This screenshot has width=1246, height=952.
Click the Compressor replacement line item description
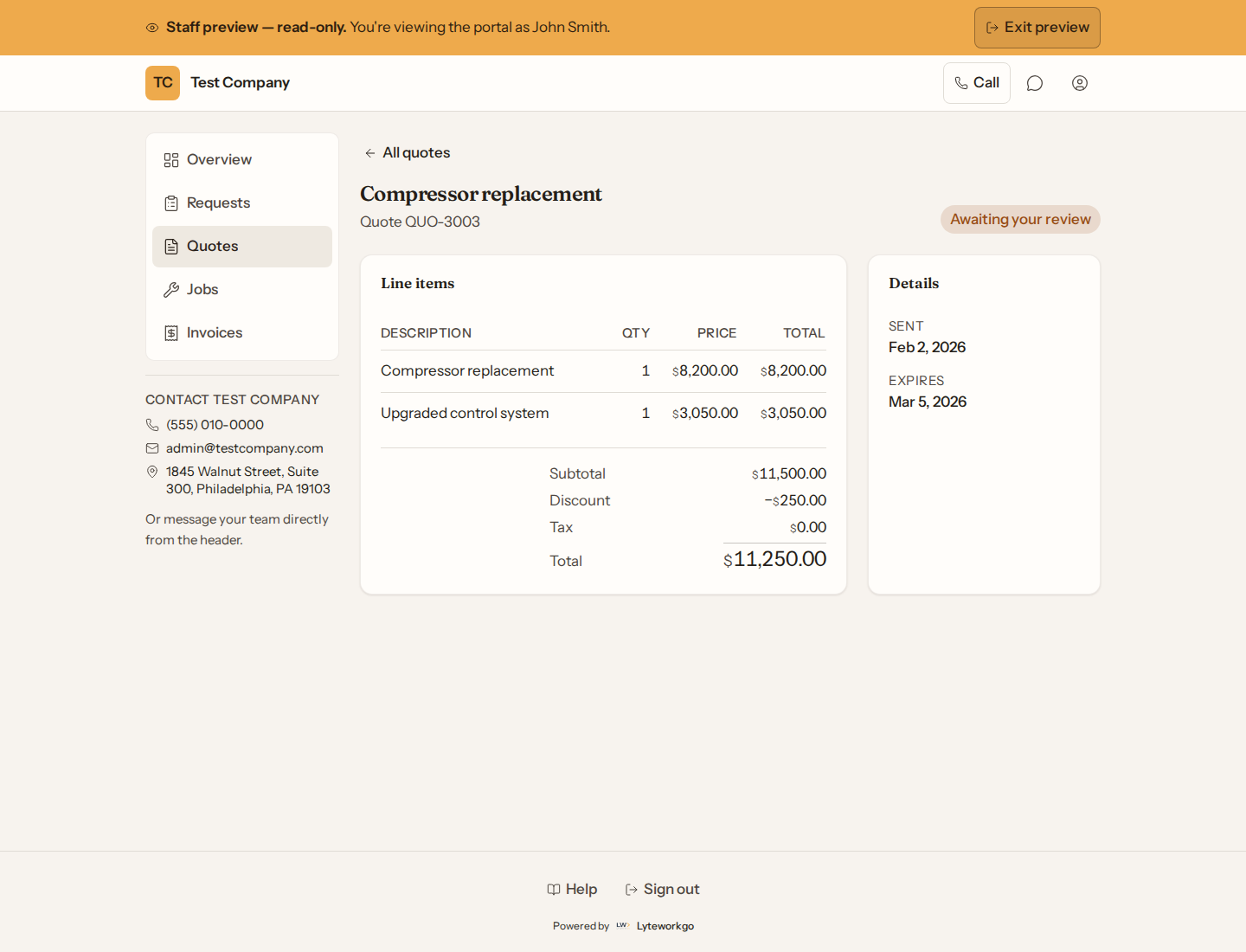pos(467,370)
